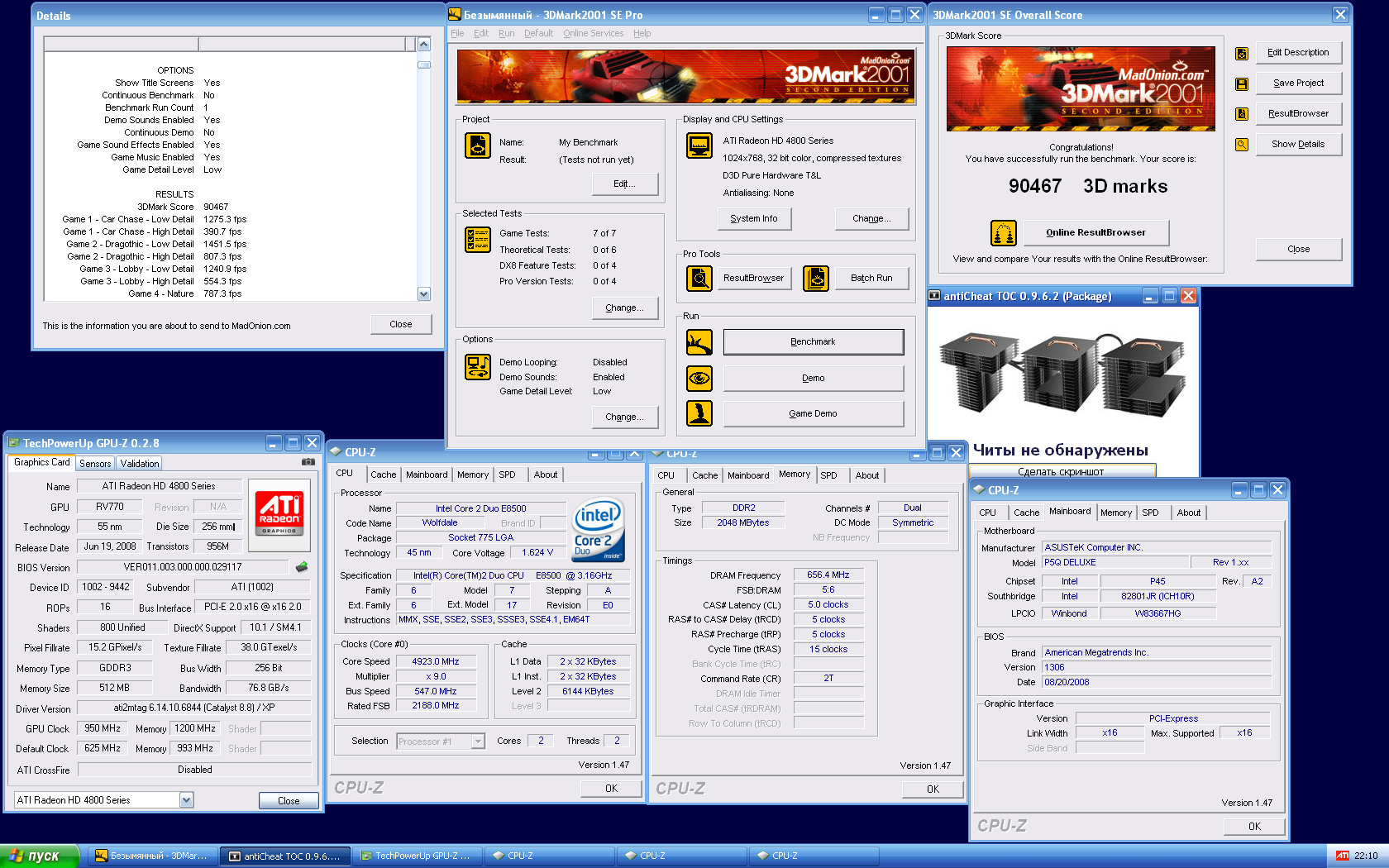Click the Selected Tests checklist icon
Image resolution: width=1389 pixels, height=868 pixels.
coord(478,240)
